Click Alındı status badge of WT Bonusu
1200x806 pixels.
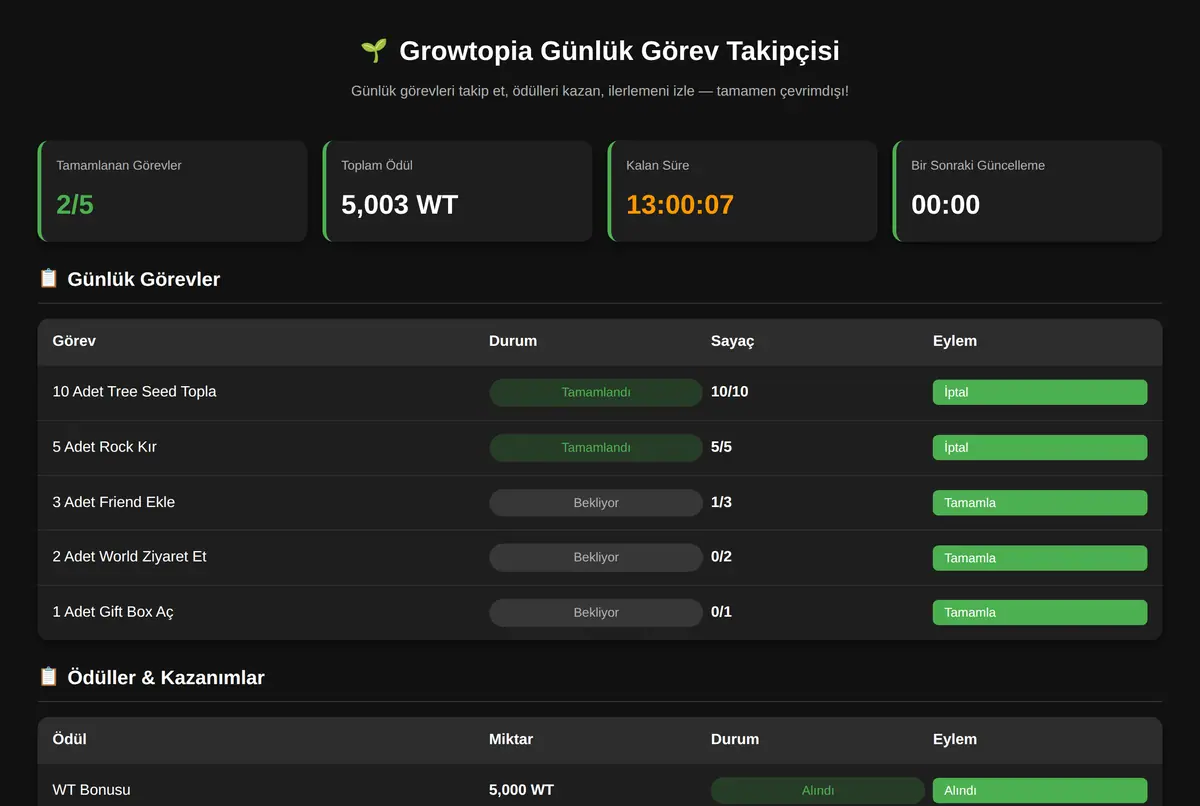[818, 790]
